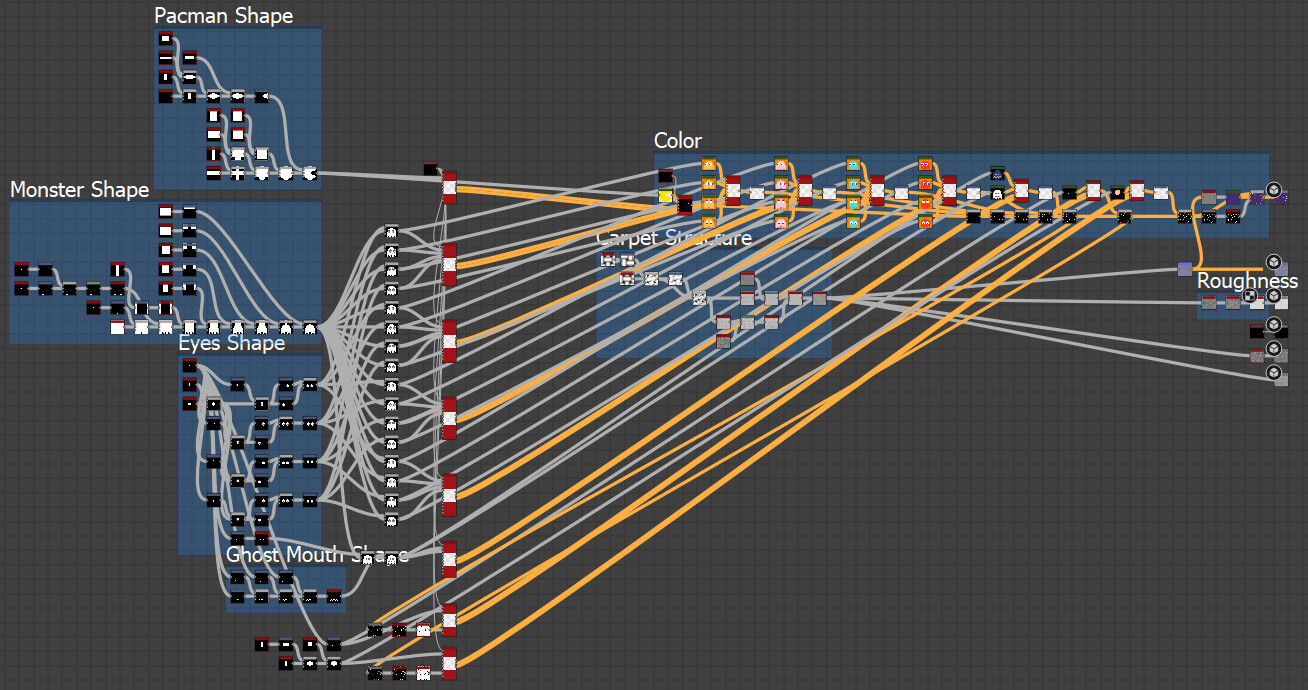Select the bottommost orange ghost node
This screenshot has height=690, width=1308.
click(709, 222)
